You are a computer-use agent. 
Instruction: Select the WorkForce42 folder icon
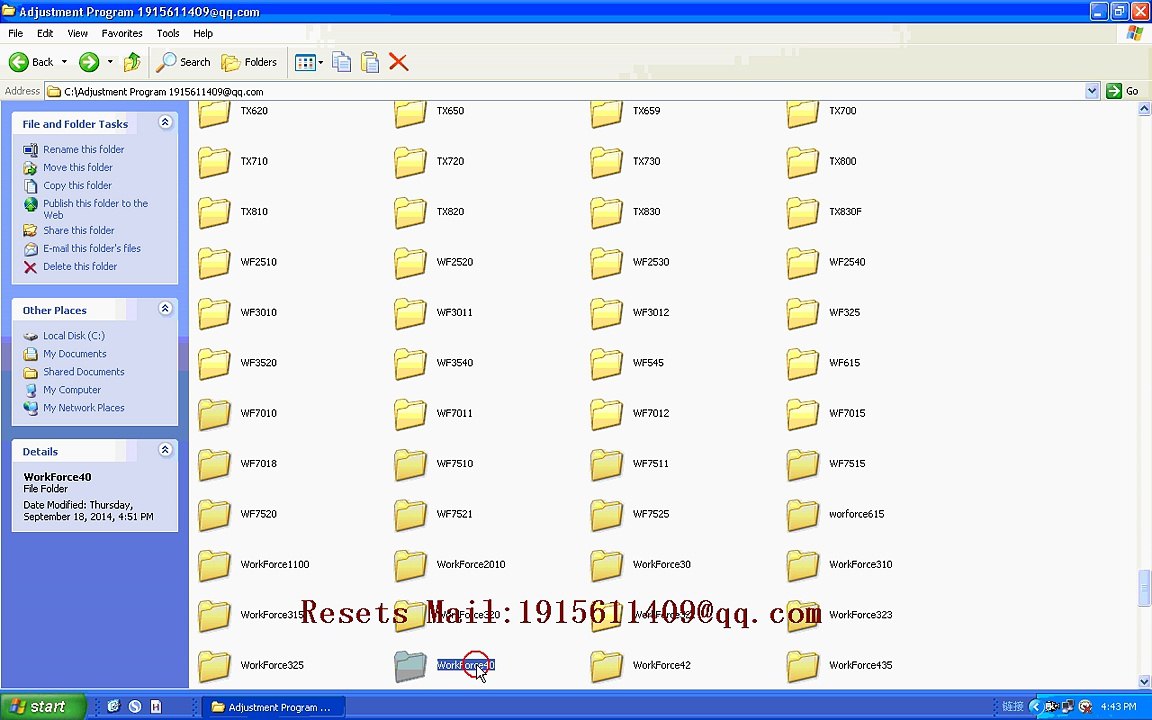click(x=607, y=666)
